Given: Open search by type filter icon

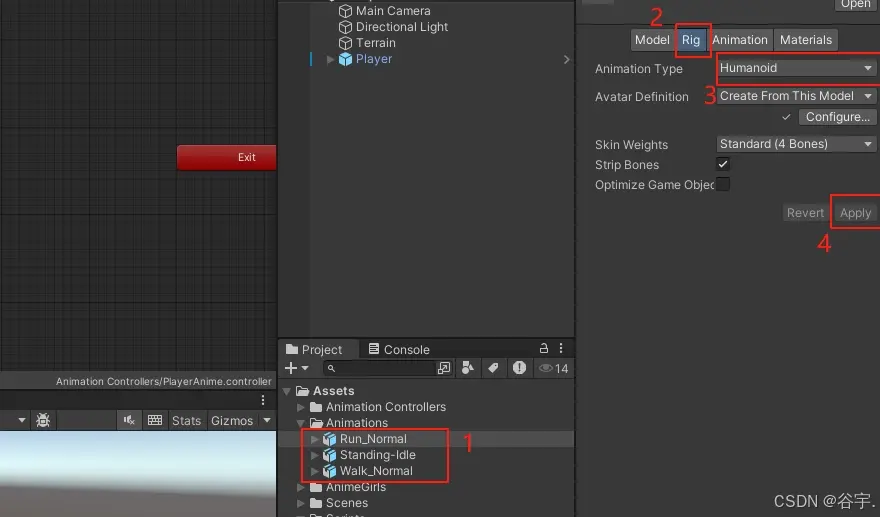Looking at the screenshot, I should [x=468, y=368].
